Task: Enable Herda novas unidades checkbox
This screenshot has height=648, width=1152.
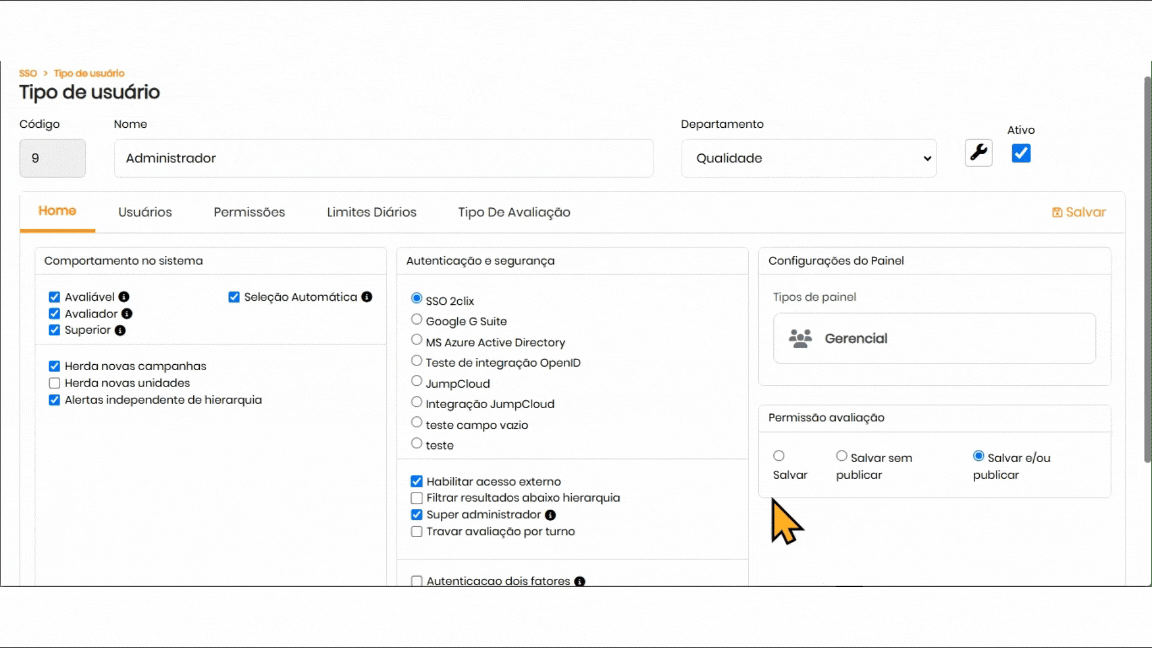Action: pyautogui.click(x=55, y=383)
